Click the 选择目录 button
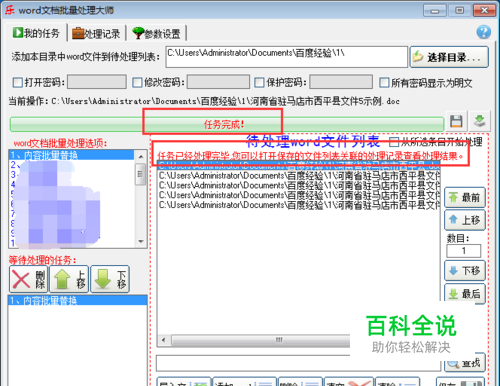500x386 pixels. pyautogui.click(x=449, y=57)
